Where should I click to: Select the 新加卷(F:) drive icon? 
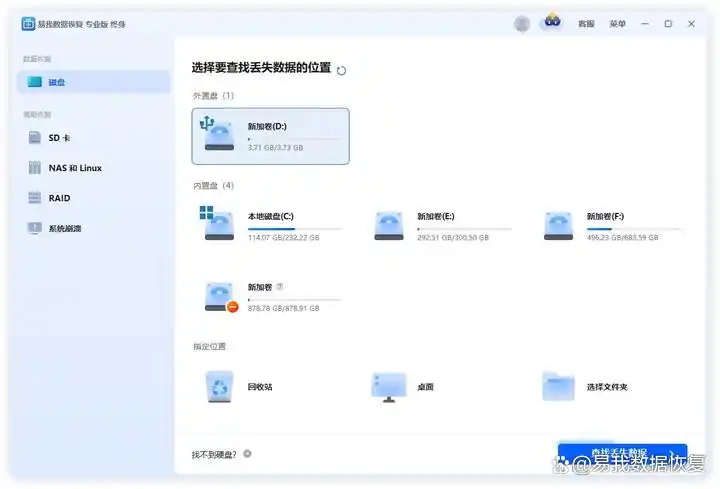tap(558, 225)
